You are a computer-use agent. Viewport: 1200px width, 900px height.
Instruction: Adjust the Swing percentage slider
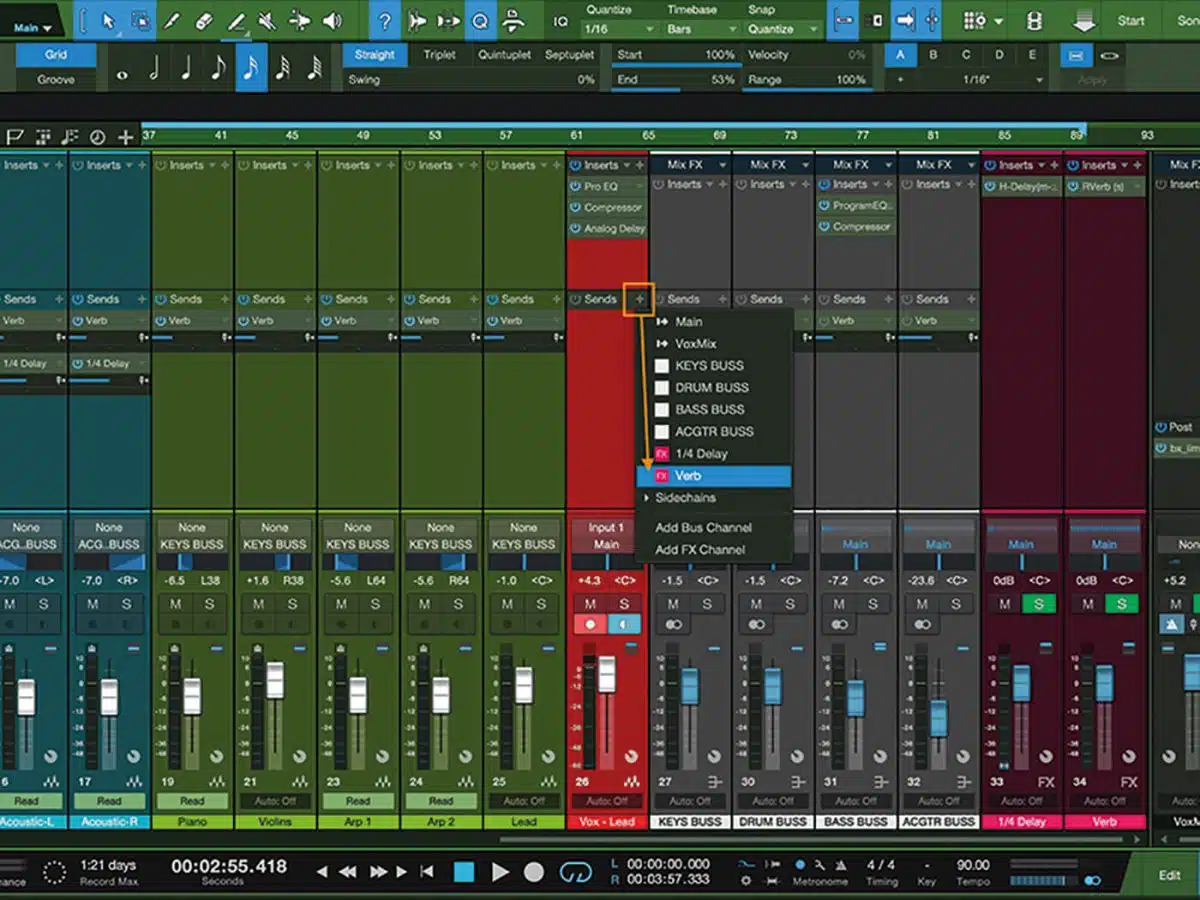pos(472,80)
